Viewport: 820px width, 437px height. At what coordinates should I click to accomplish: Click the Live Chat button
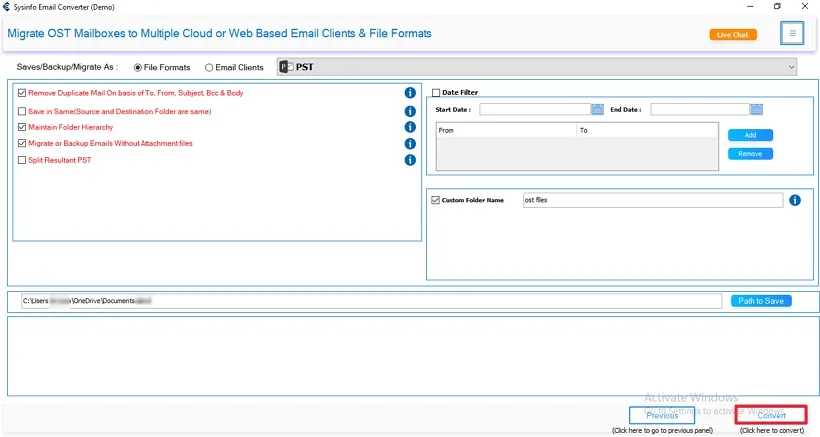tap(733, 34)
